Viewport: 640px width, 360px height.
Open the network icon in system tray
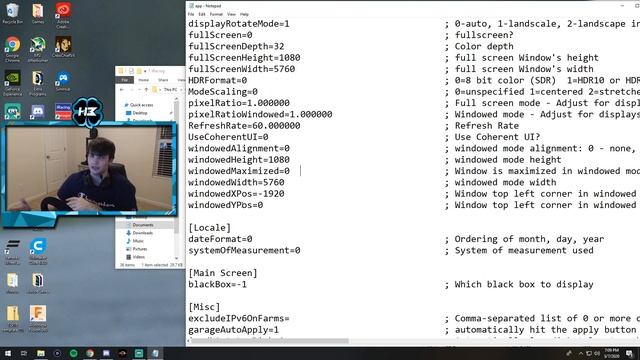click(x=589, y=353)
